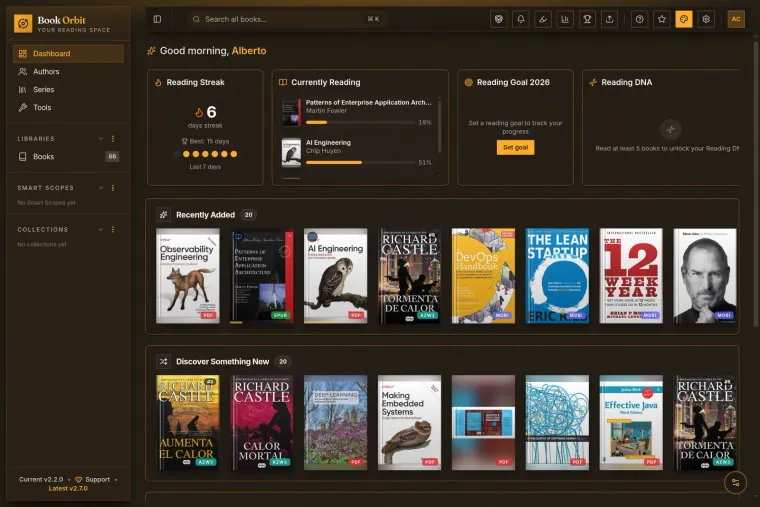
Task: Collapse the Libraries section chevron
Action: [101, 139]
